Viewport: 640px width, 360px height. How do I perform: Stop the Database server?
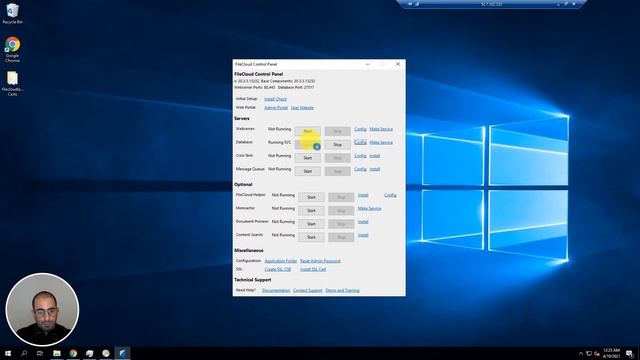tap(338, 144)
